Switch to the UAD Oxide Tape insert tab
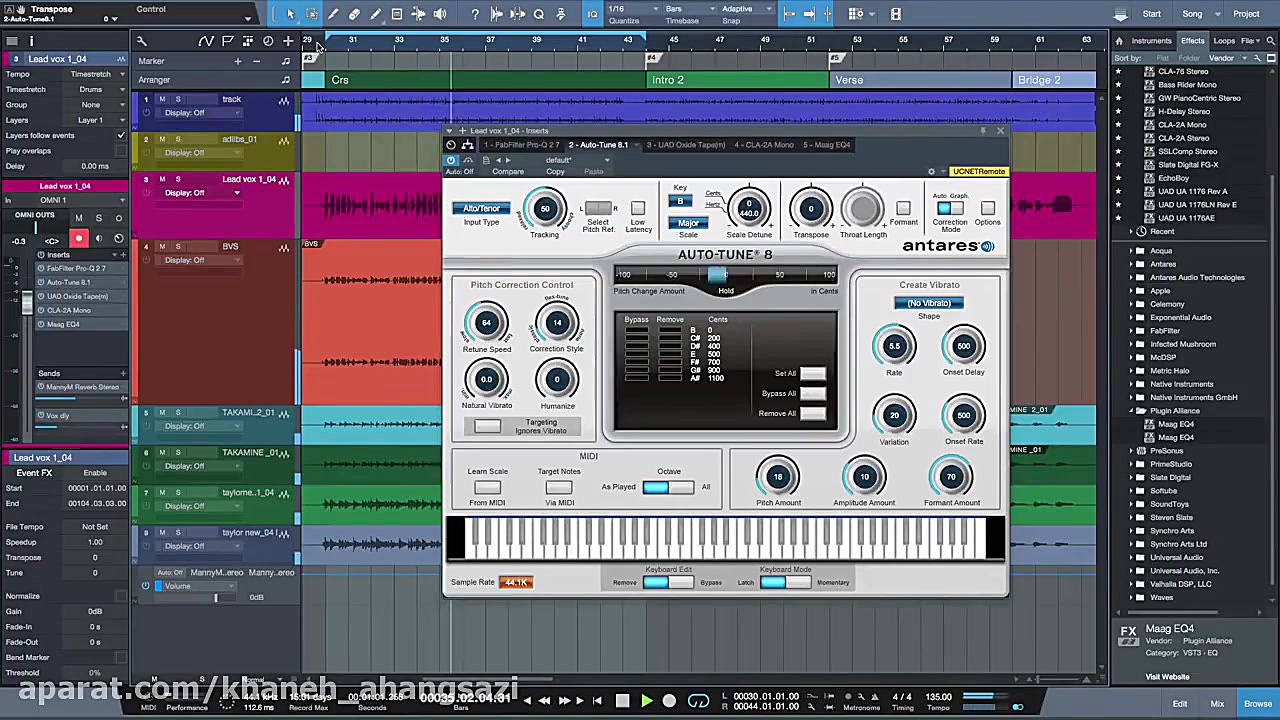The image size is (1280, 720). 685,145
